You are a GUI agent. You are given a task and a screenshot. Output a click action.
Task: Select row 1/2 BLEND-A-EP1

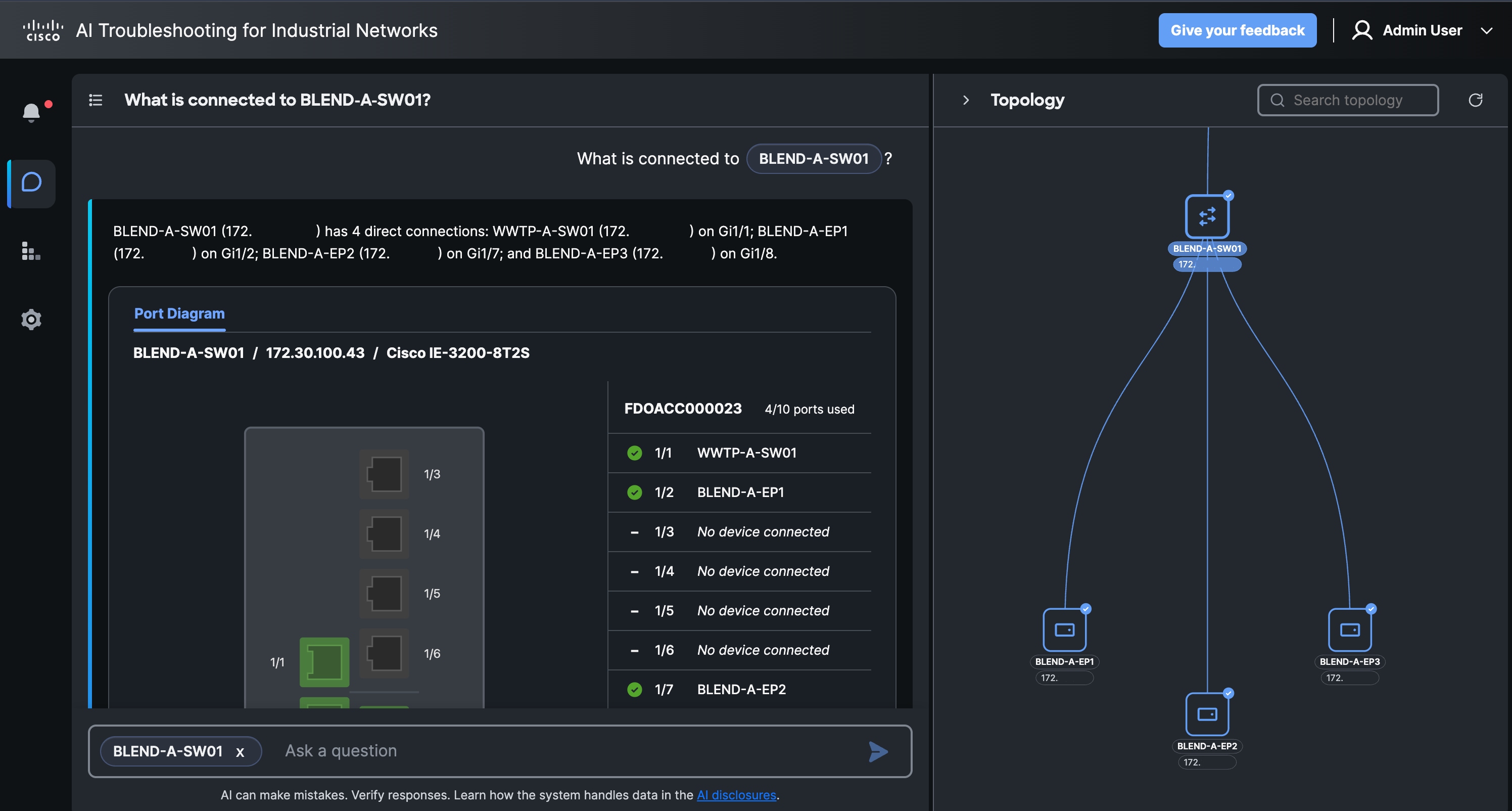(x=739, y=492)
